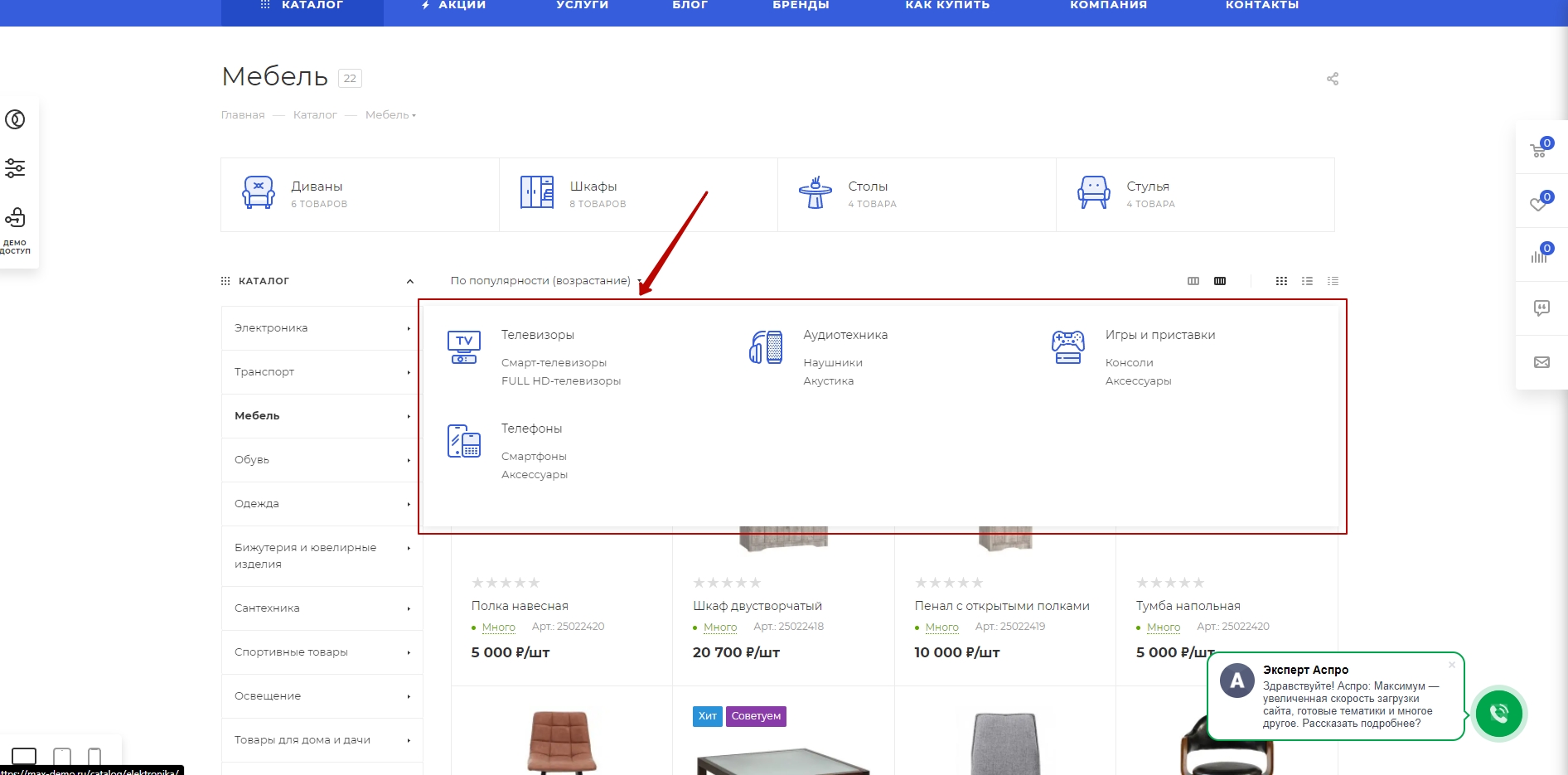This screenshot has width=1568, height=775.
Task: Expand the Мебель breadcrumb dropdown
Action: (x=390, y=115)
